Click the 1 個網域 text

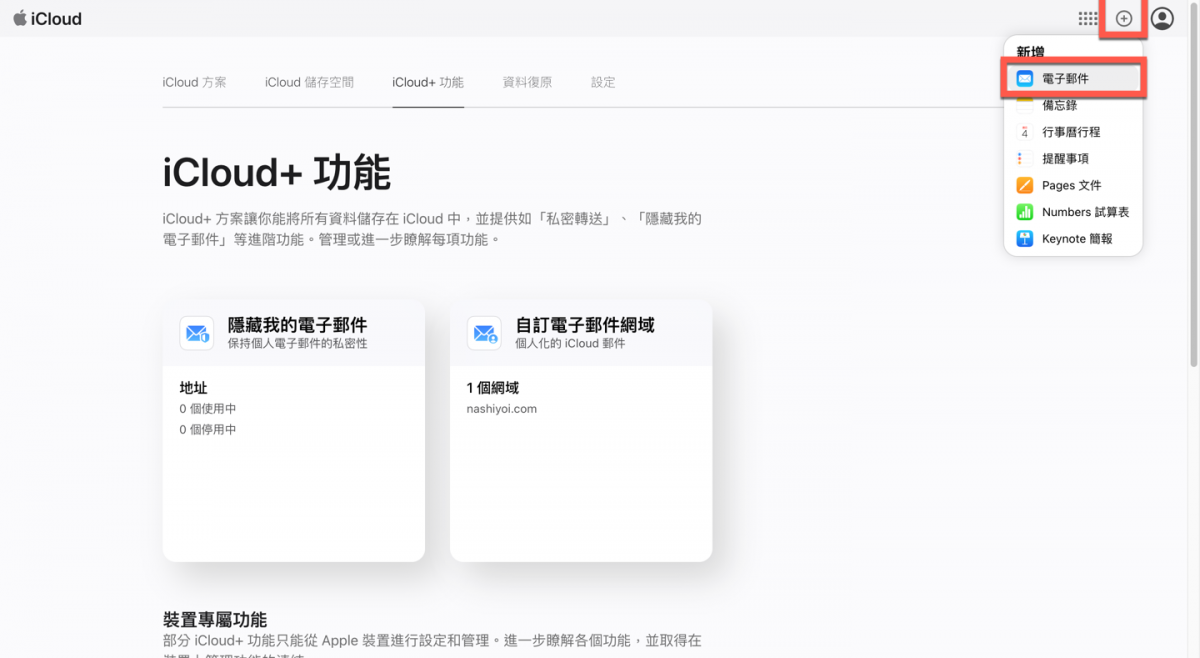[x=493, y=388]
